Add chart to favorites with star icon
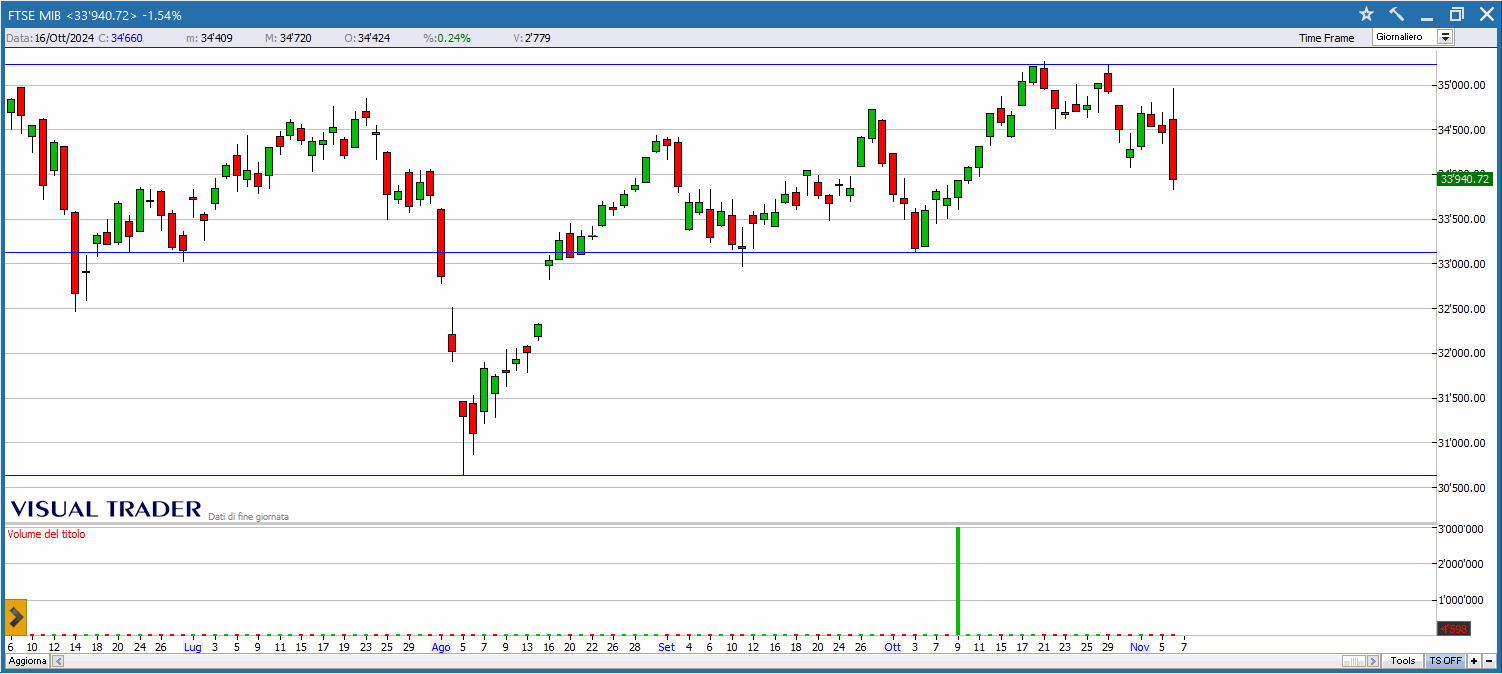Screen dimensions: 1502x674 (x=1367, y=15)
